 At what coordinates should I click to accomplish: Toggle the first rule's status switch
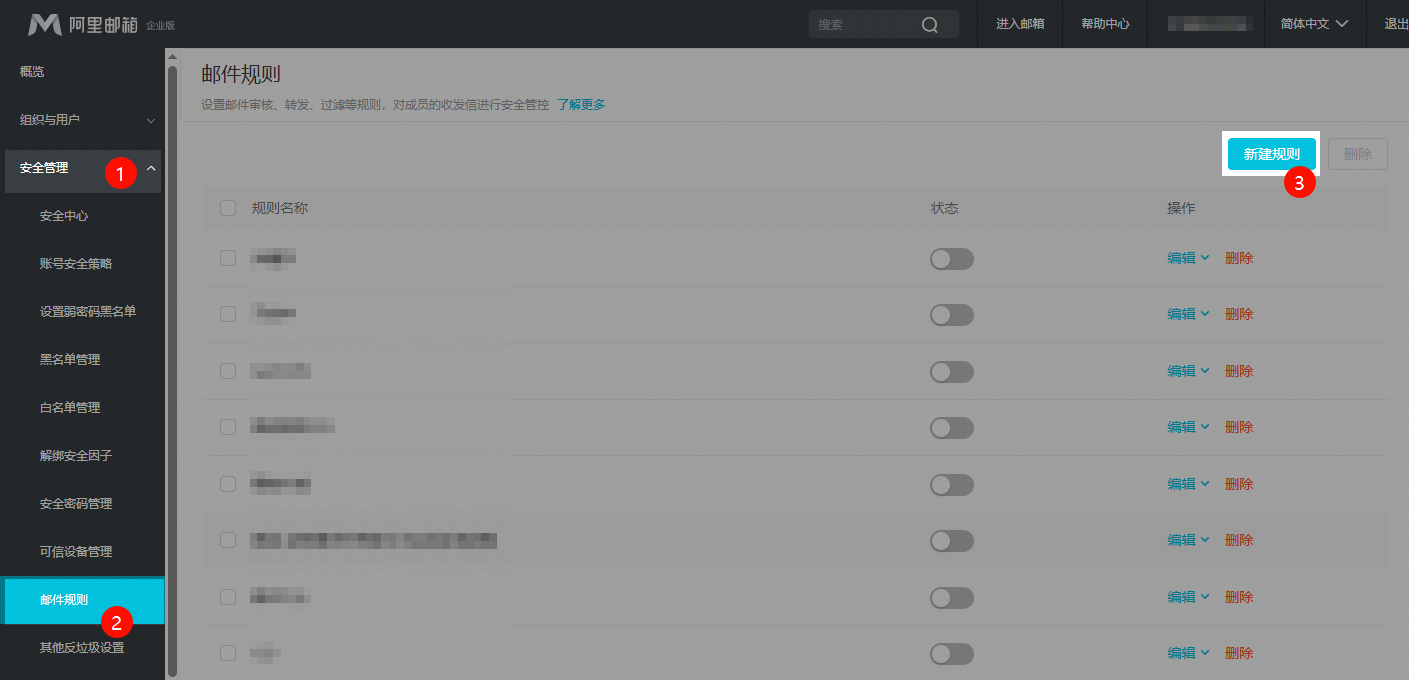point(951,259)
